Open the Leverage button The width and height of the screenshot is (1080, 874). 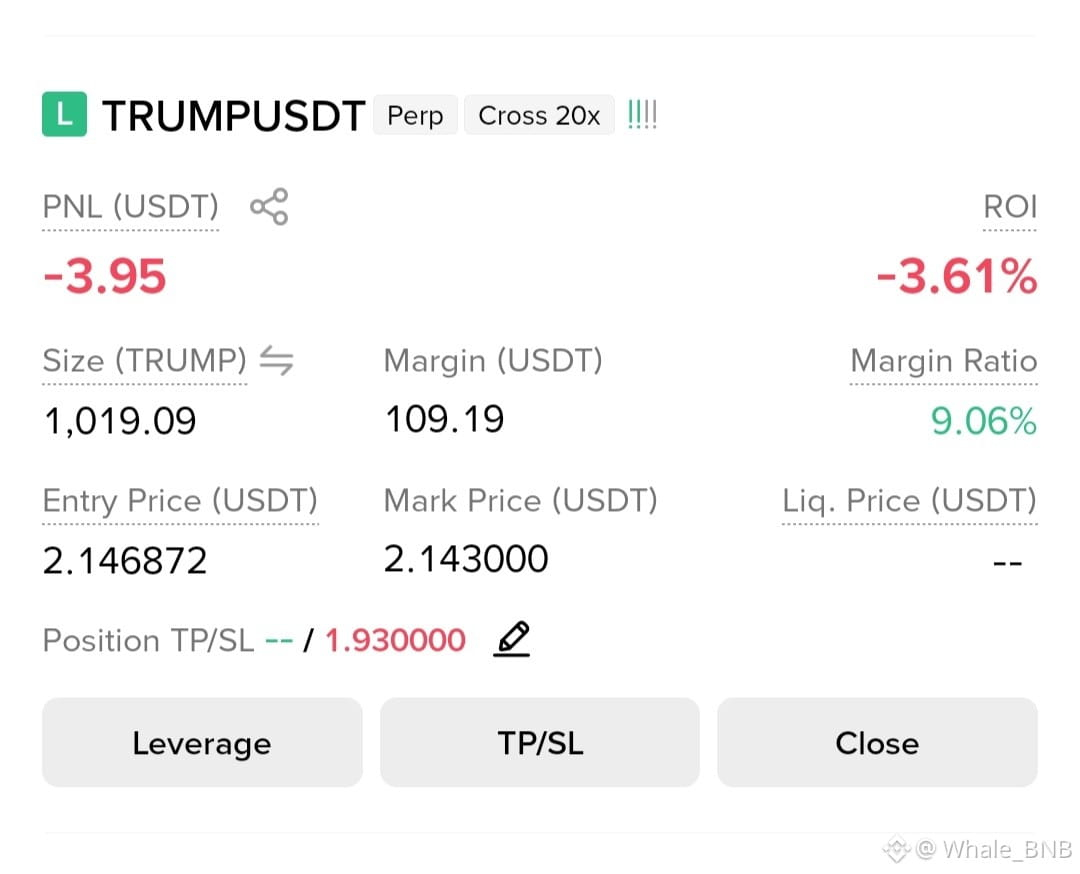[202, 742]
